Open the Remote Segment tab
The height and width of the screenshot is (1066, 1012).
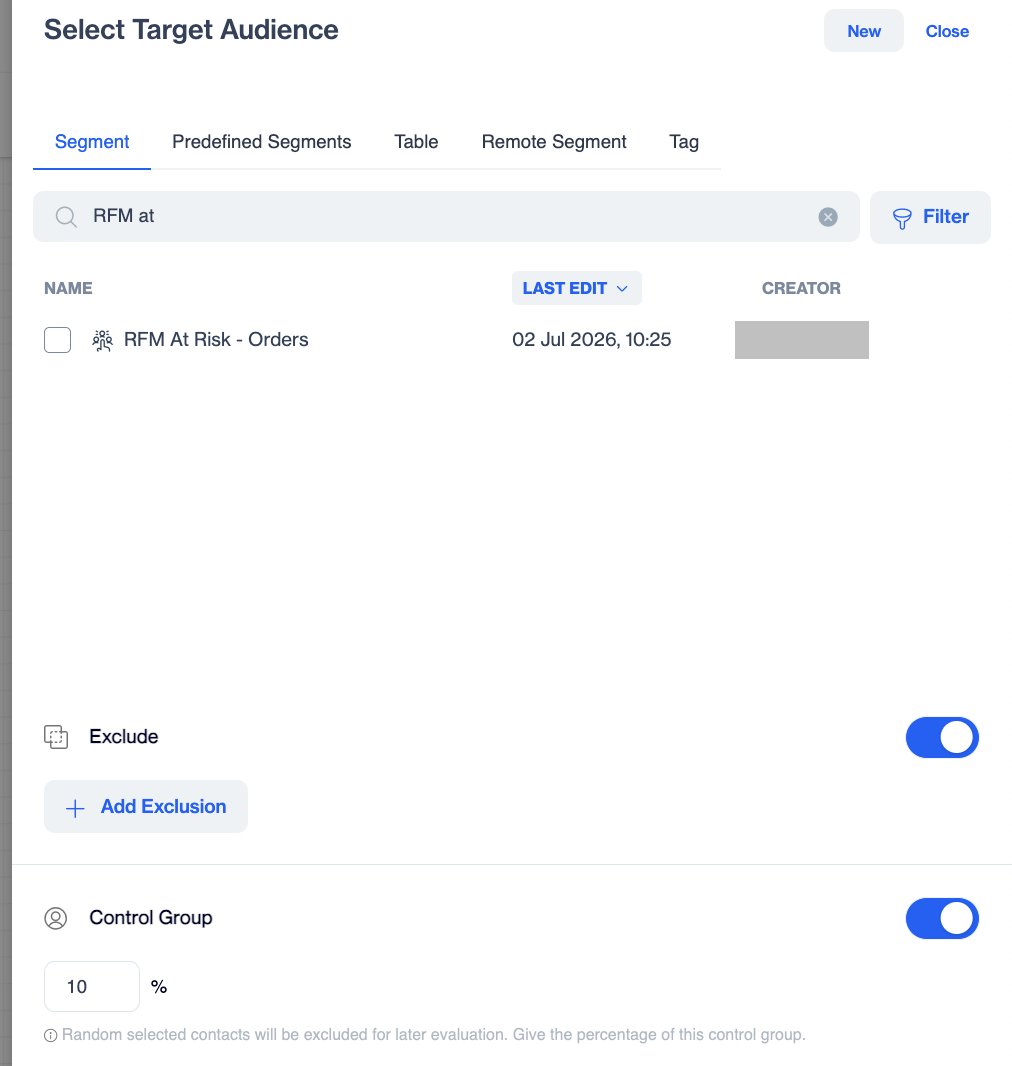554,141
